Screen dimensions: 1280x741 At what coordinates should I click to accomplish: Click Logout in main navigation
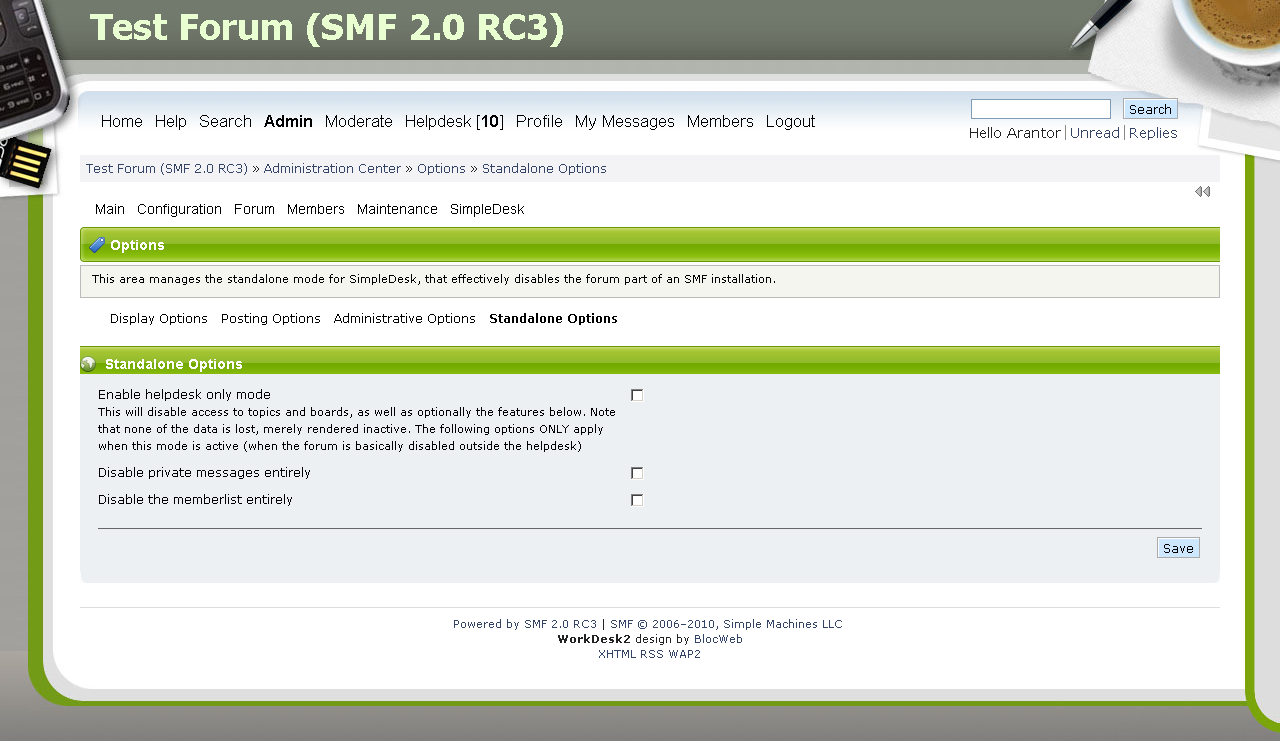click(x=791, y=121)
